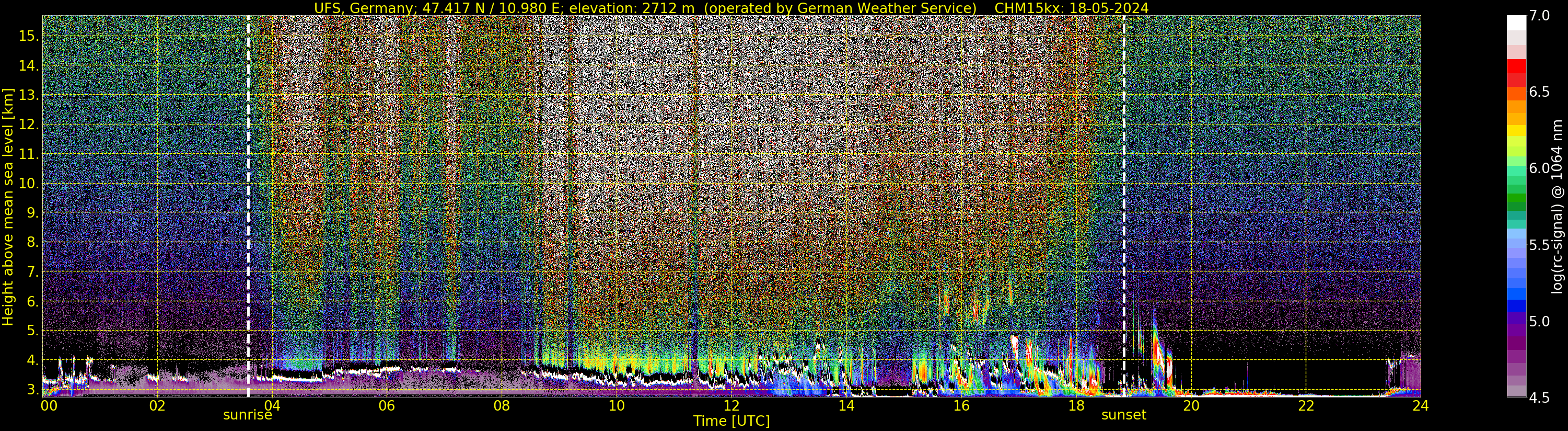Click the '02' tick on the time axis

point(157,405)
